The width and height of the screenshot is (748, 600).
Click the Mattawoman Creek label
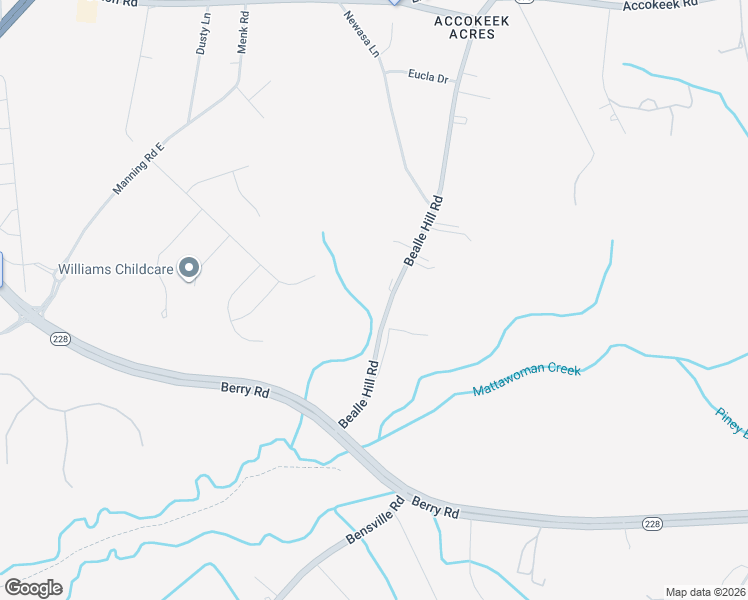click(x=527, y=379)
